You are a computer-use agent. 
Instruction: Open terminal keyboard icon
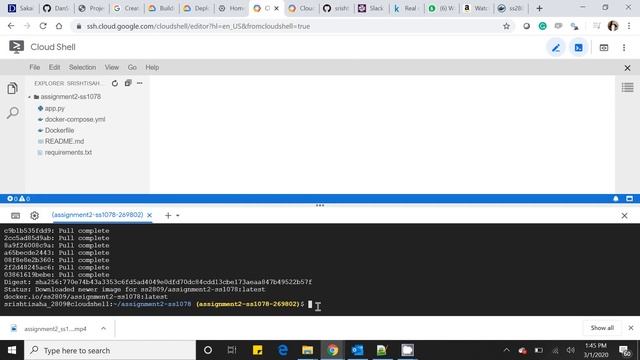tap(16, 216)
